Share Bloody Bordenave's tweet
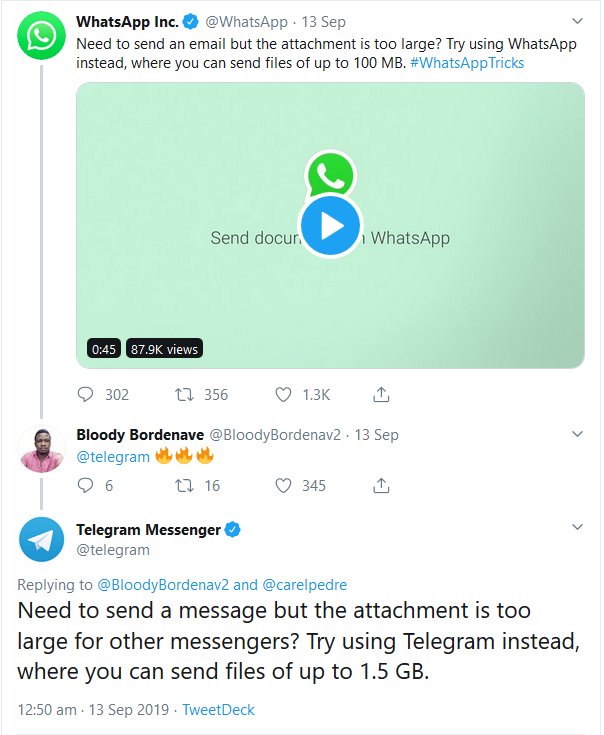The width and height of the screenshot is (604, 735). [381, 486]
